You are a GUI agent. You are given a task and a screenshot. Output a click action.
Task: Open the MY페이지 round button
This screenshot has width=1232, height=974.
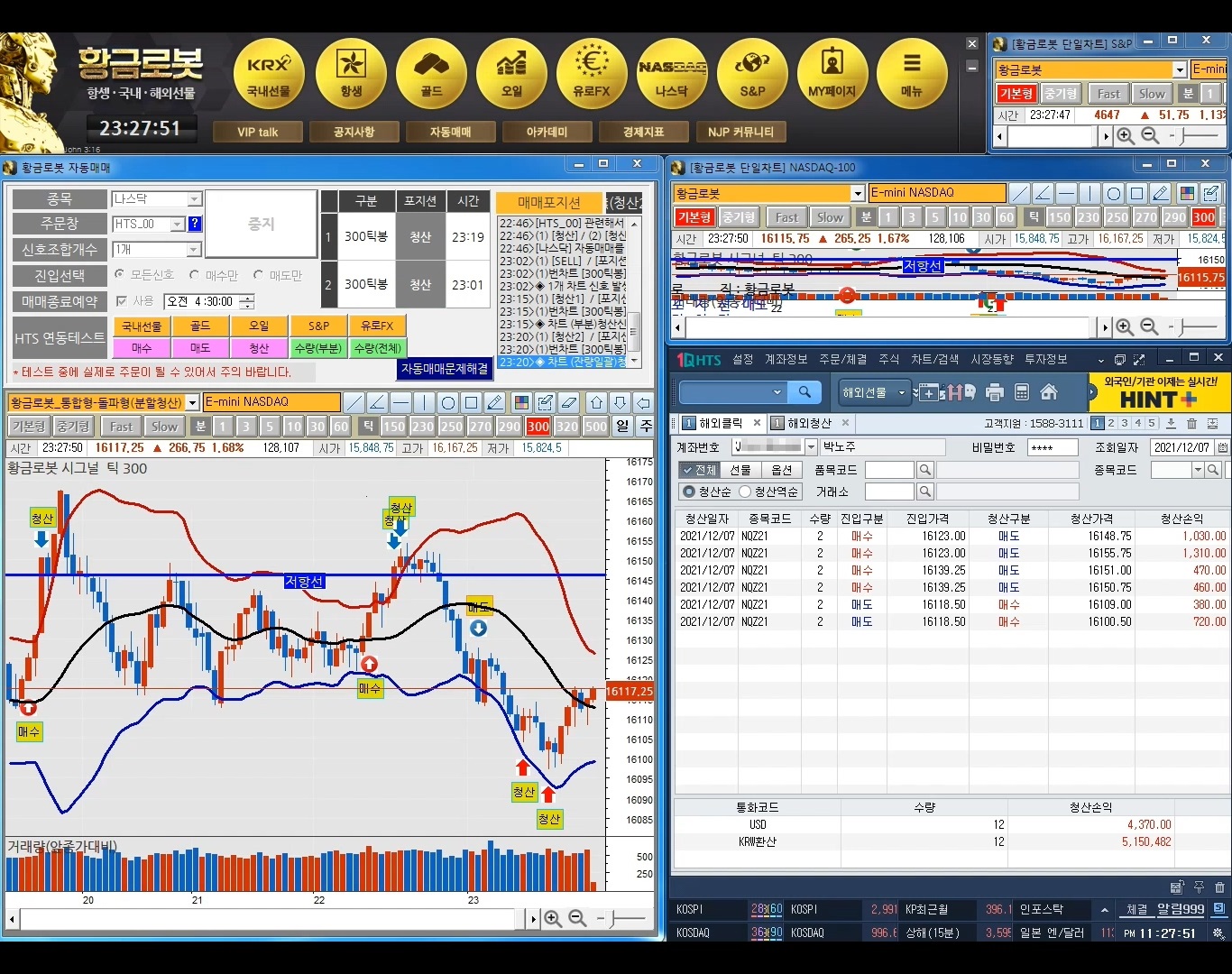point(832,75)
